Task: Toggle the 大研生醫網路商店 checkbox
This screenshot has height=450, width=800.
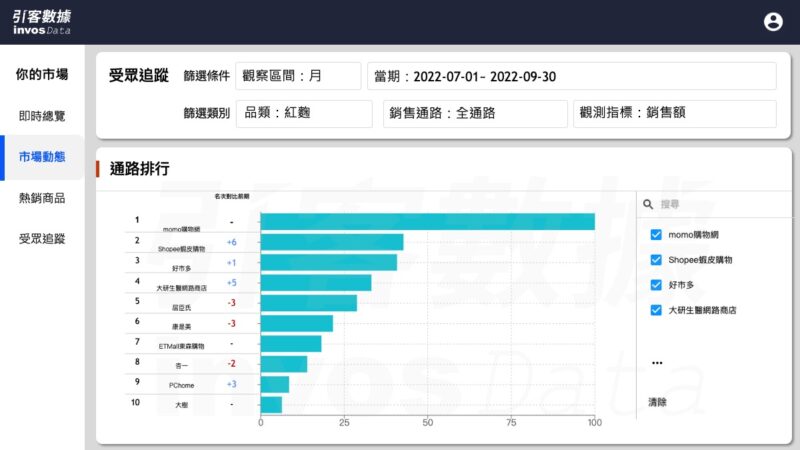Action: 656,310
